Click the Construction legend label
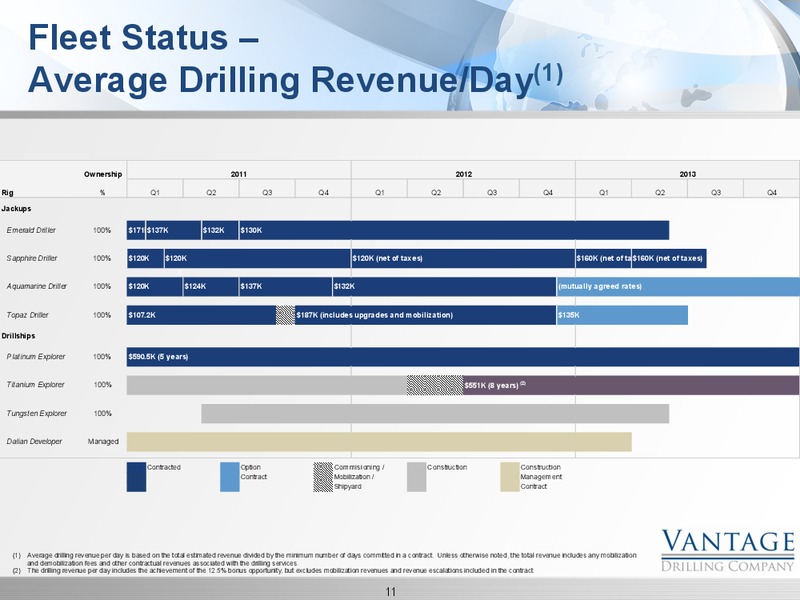This screenshot has width=800, height=600. 447,467
